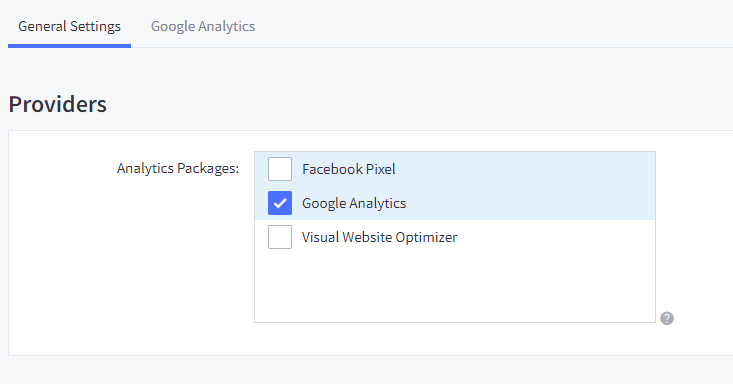This screenshot has height=384, width=733.
Task: Click the Facebook Pixel label text
Action: (349, 169)
